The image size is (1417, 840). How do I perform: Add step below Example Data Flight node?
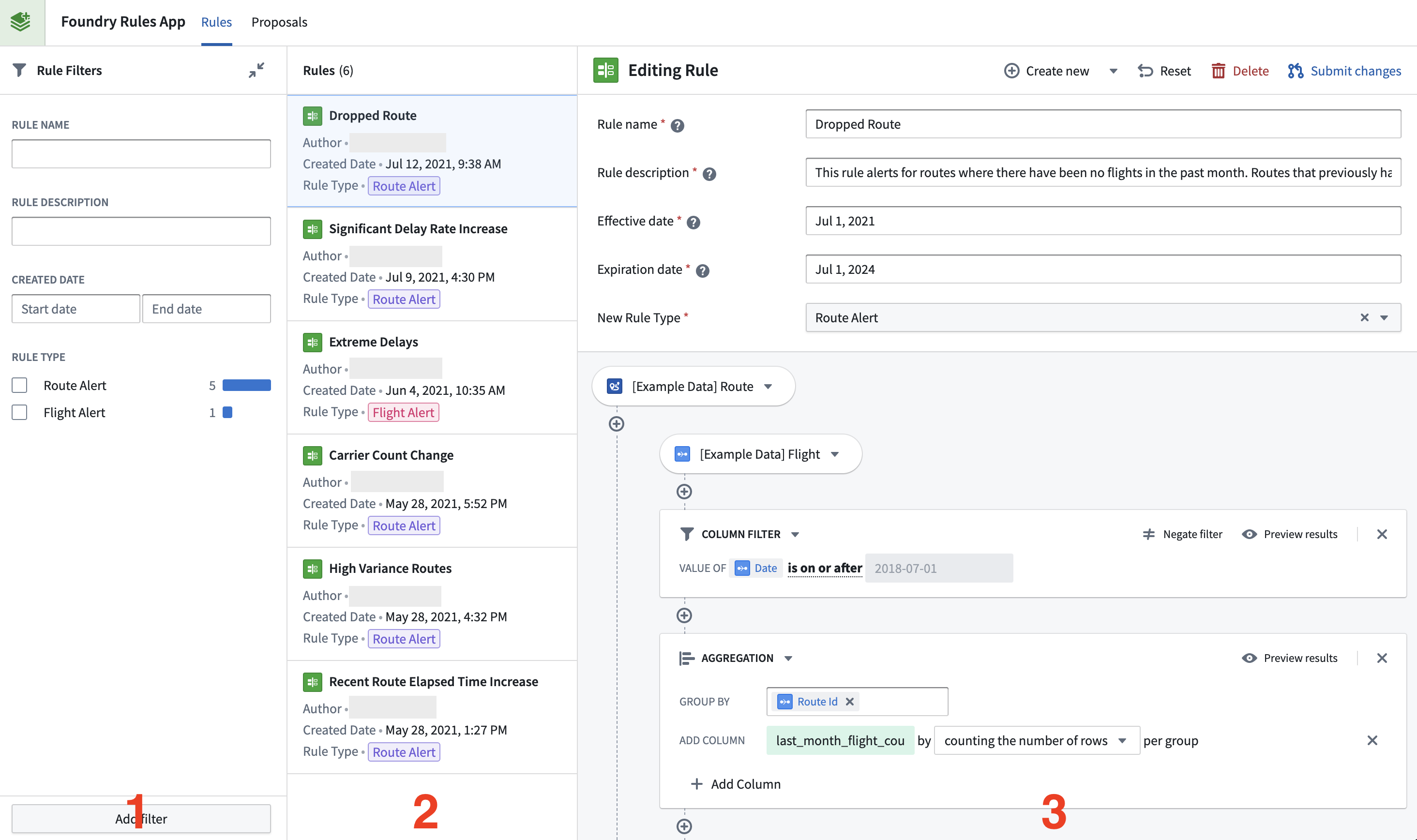pyautogui.click(x=684, y=491)
